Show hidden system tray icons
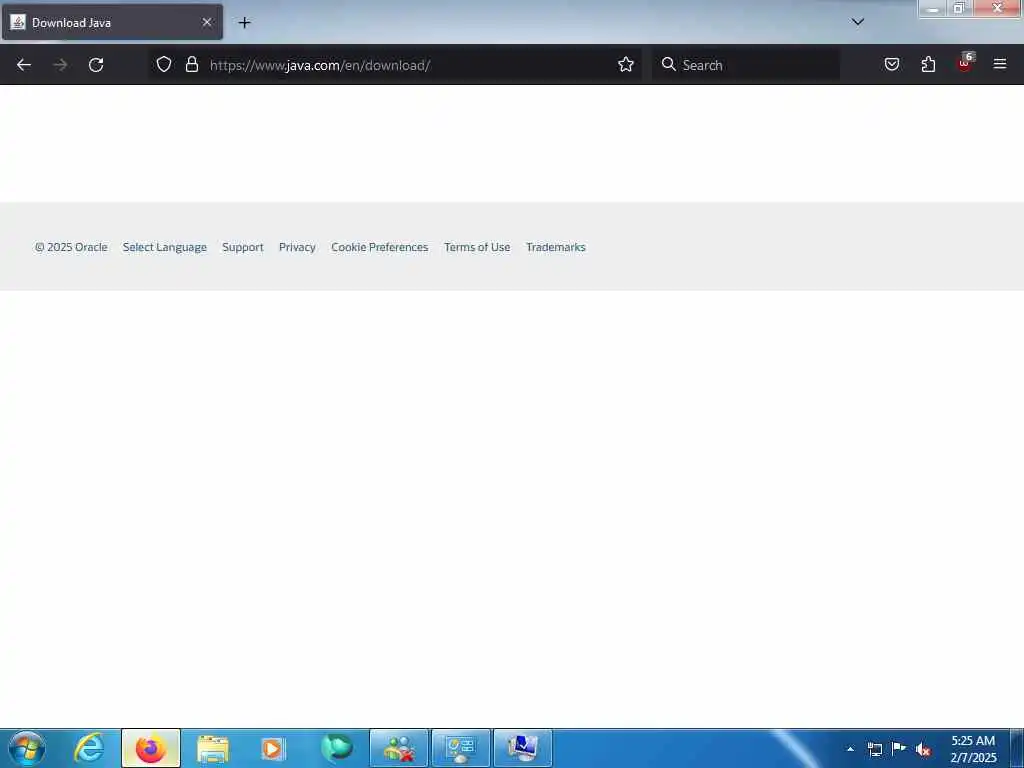The image size is (1024, 768). point(850,749)
